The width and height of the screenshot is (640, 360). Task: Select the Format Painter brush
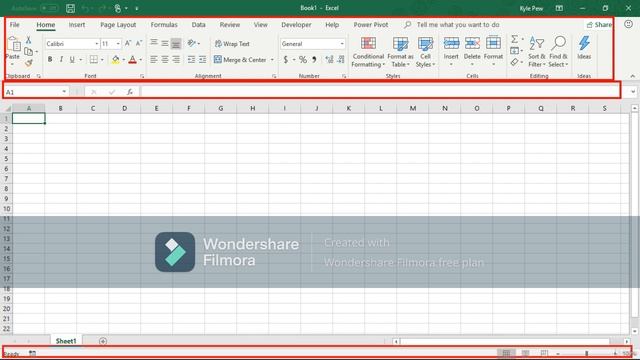tap(29, 63)
